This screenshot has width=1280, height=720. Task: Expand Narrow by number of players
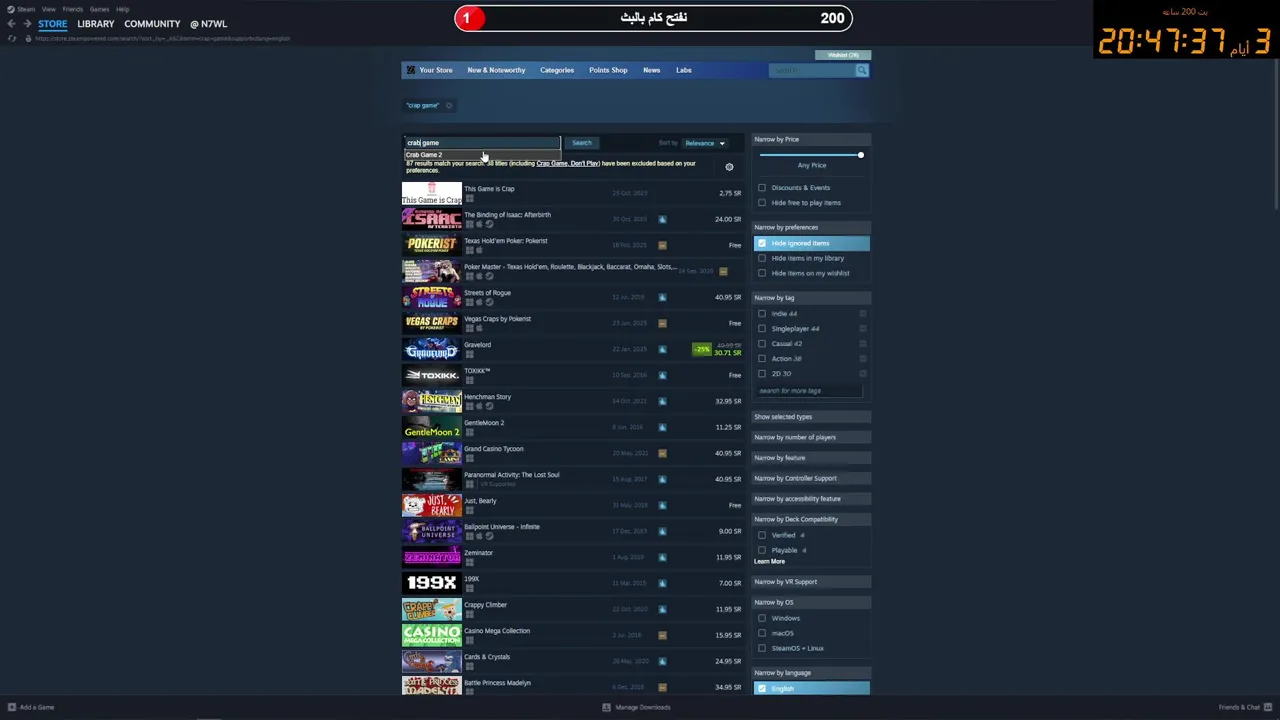[x=811, y=437]
